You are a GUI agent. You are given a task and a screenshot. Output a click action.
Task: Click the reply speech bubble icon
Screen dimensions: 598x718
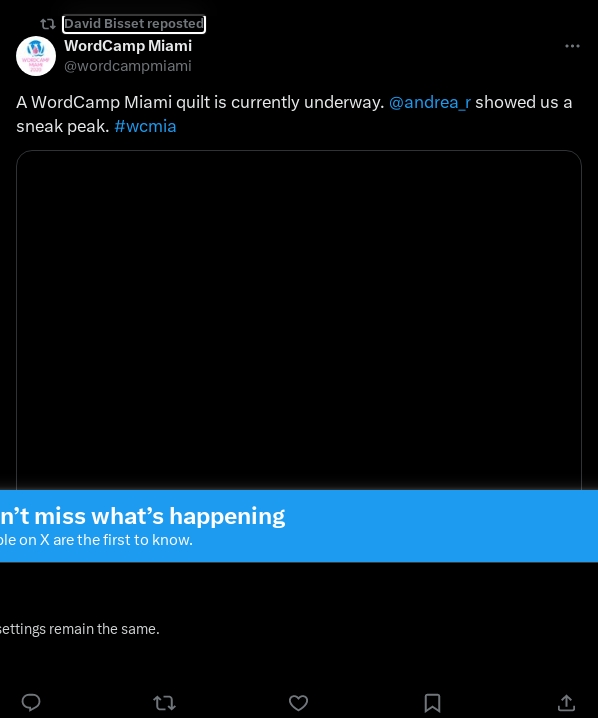click(x=31, y=702)
